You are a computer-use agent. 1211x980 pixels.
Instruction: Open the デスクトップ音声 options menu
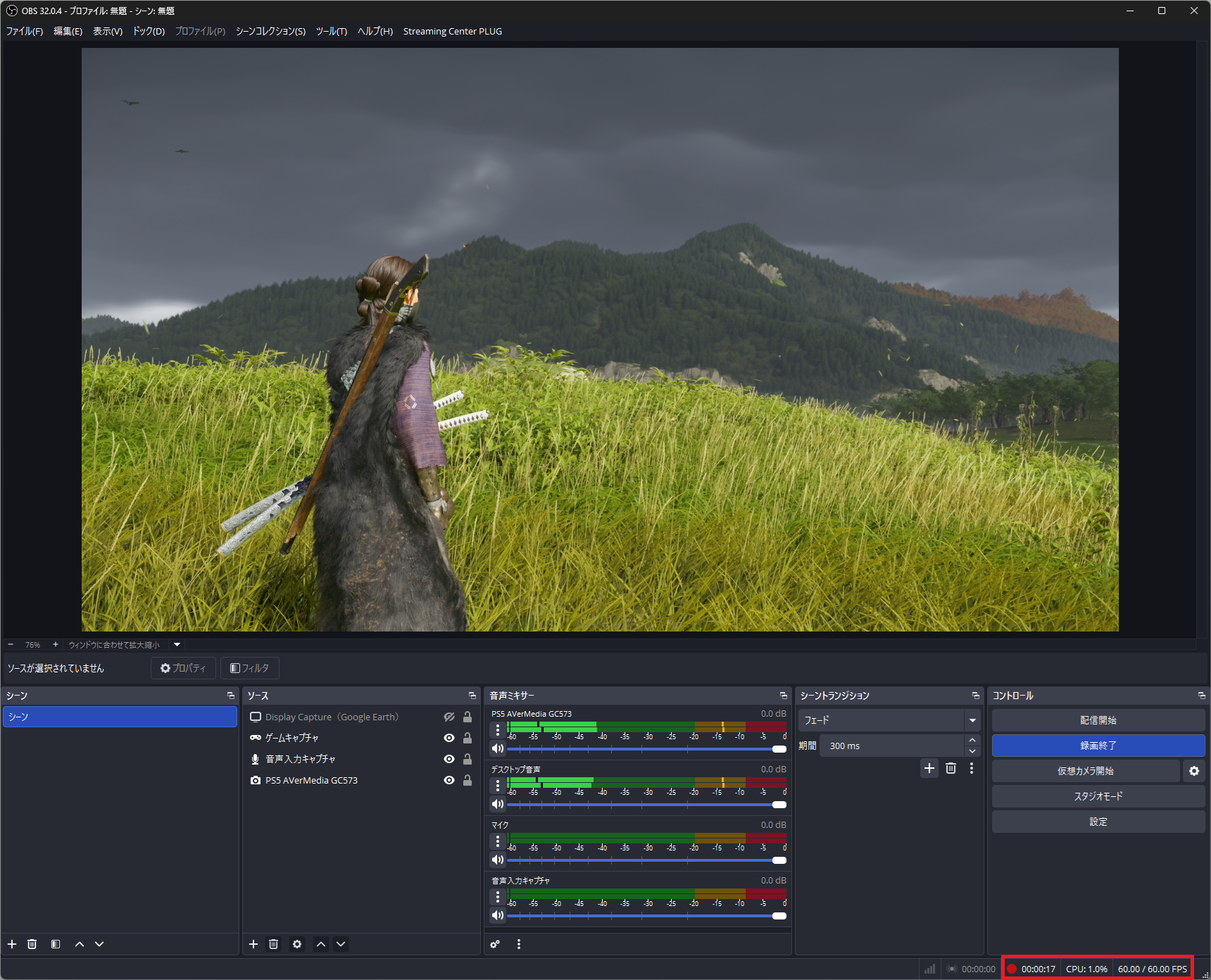(x=498, y=785)
